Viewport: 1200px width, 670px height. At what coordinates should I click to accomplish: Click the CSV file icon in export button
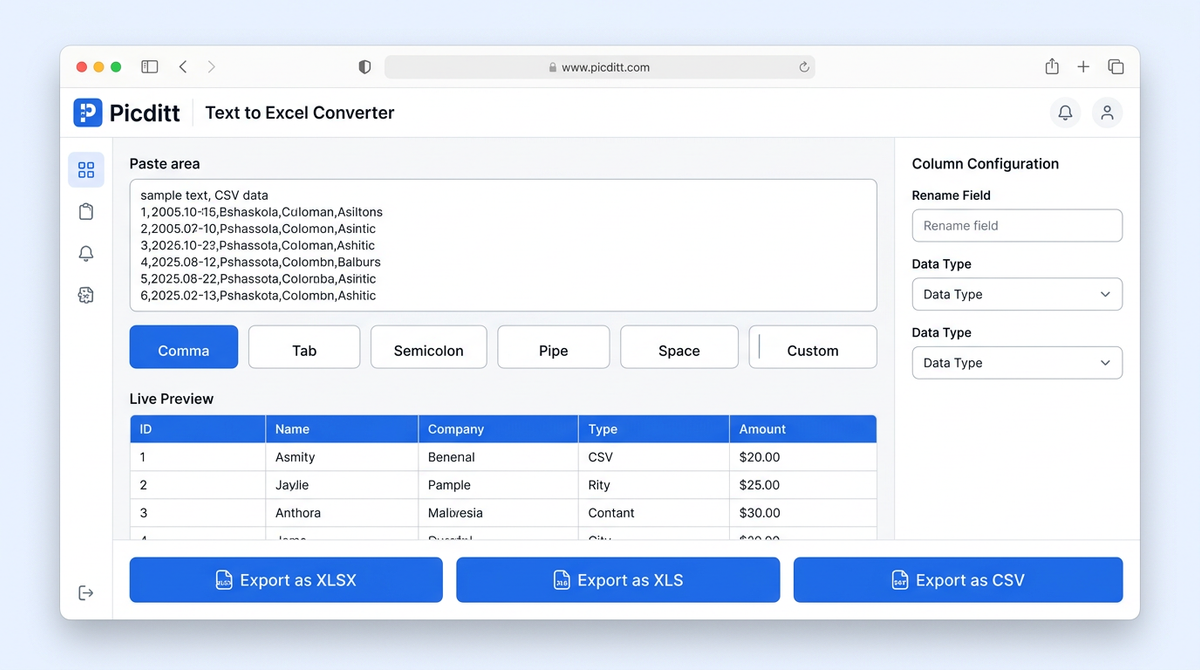[x=900, y=580]
